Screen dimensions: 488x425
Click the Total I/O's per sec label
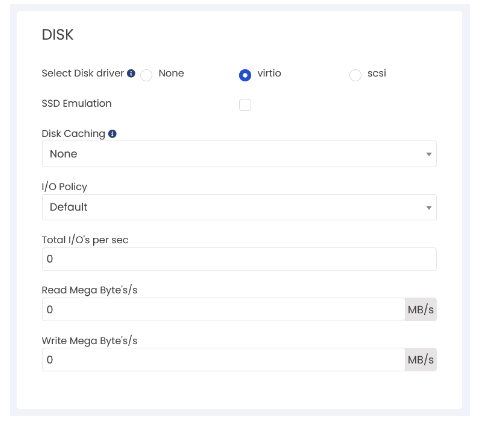[85, 240]
